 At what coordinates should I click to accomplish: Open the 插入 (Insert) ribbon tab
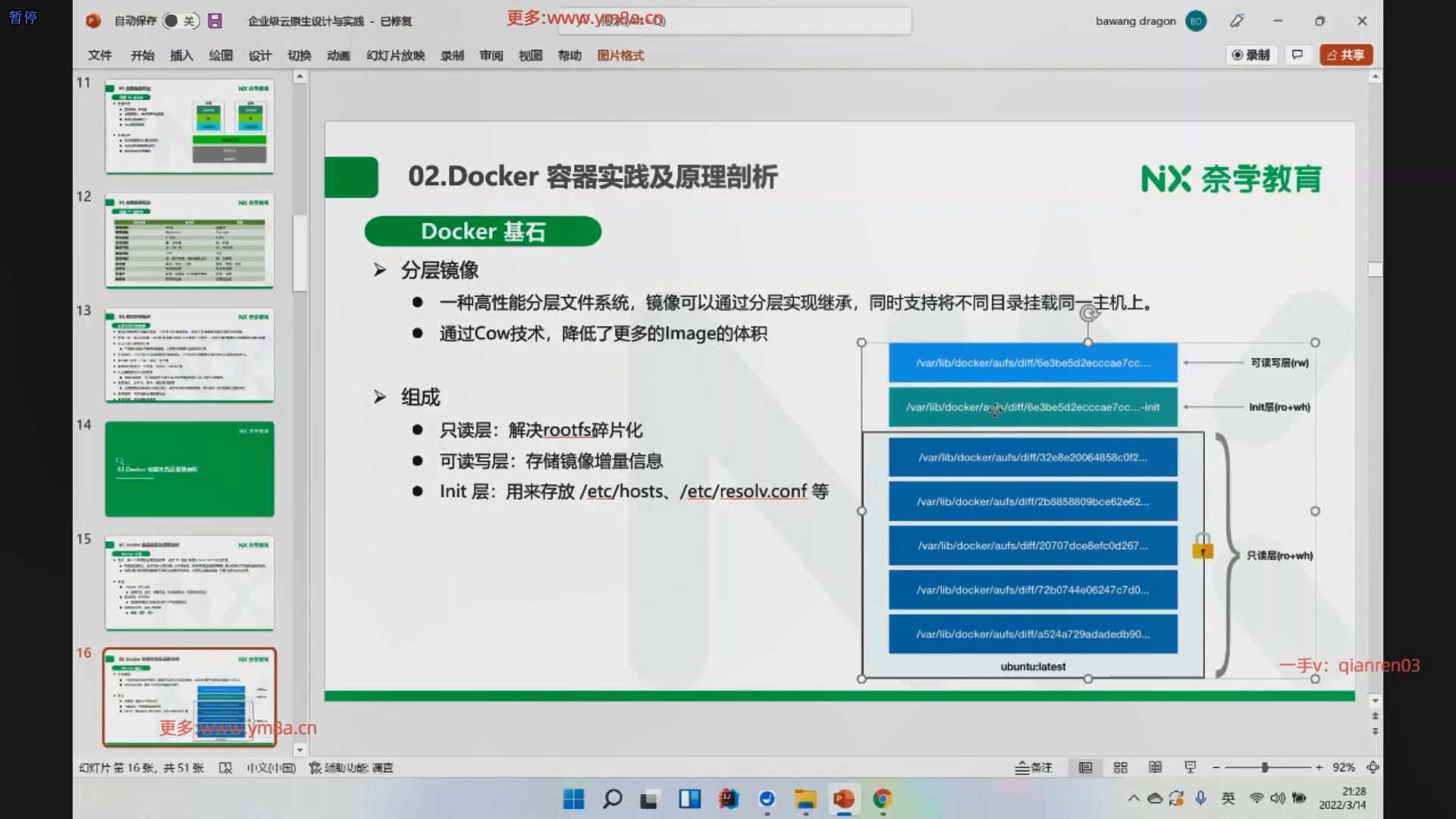pyautogui.click(x=181, y=55)
